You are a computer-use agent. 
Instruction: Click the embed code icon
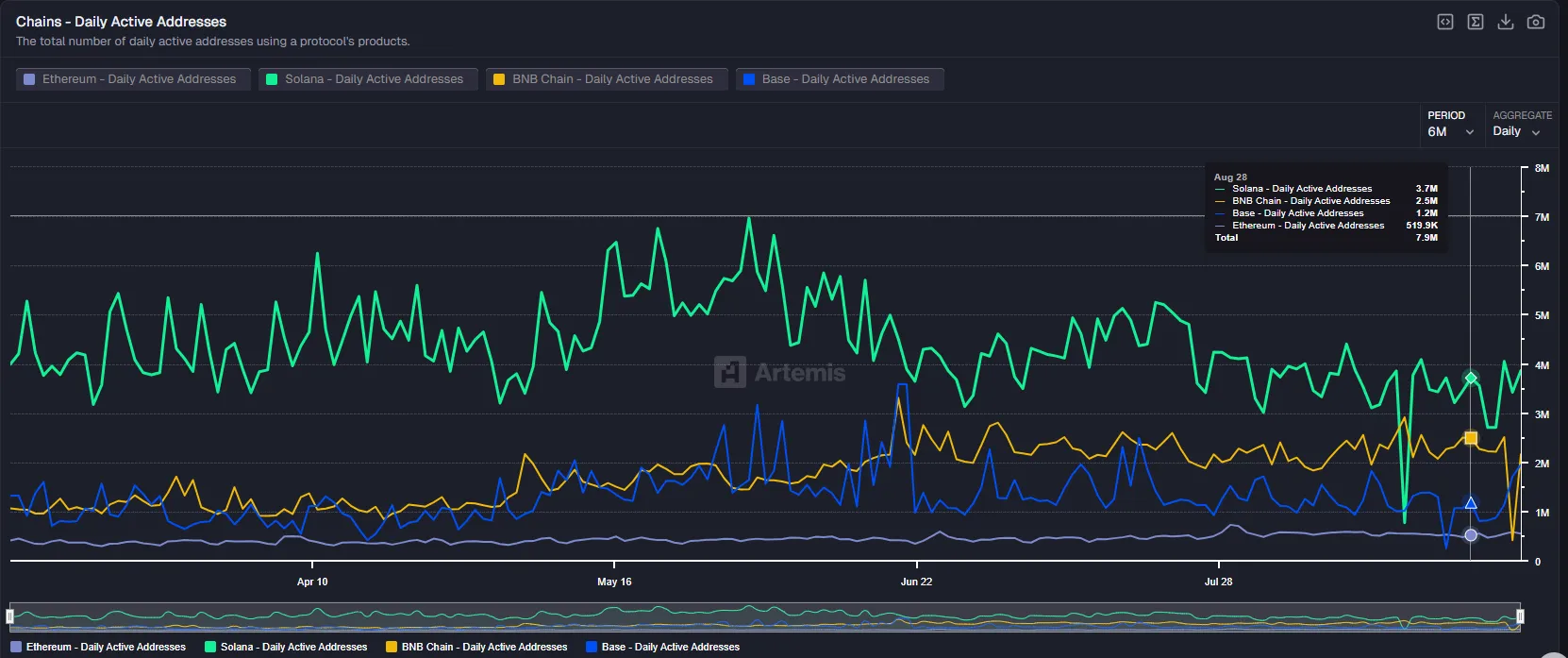click(x=1444, y=22)
